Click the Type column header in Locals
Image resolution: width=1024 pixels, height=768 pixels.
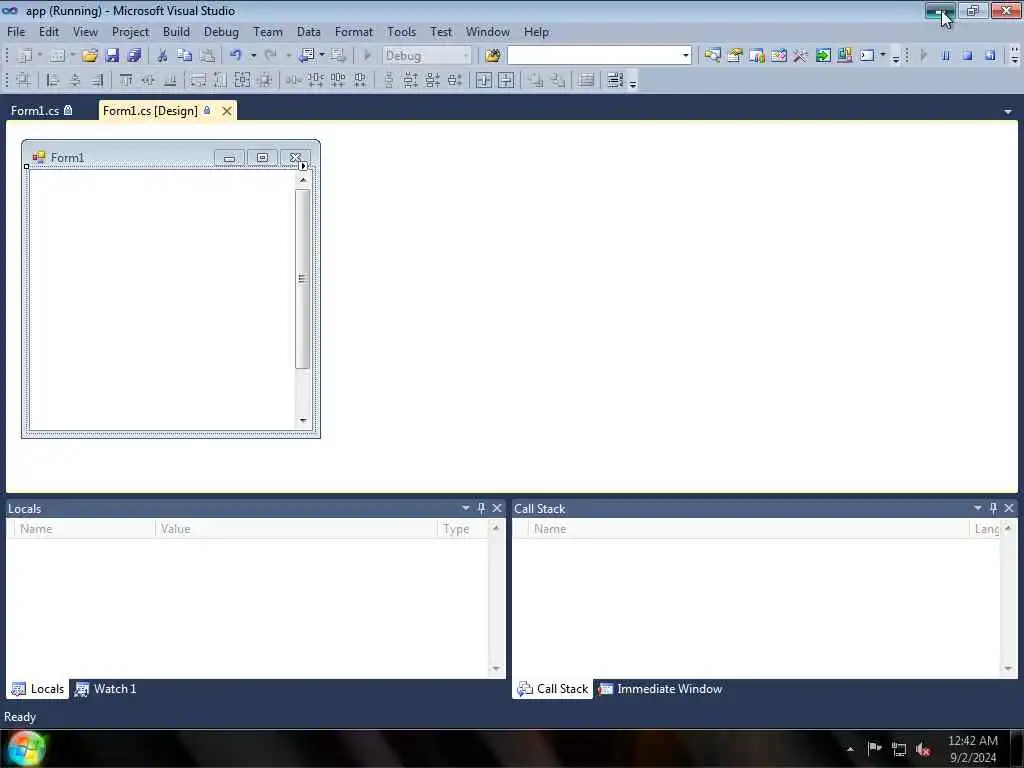(463, 529)
